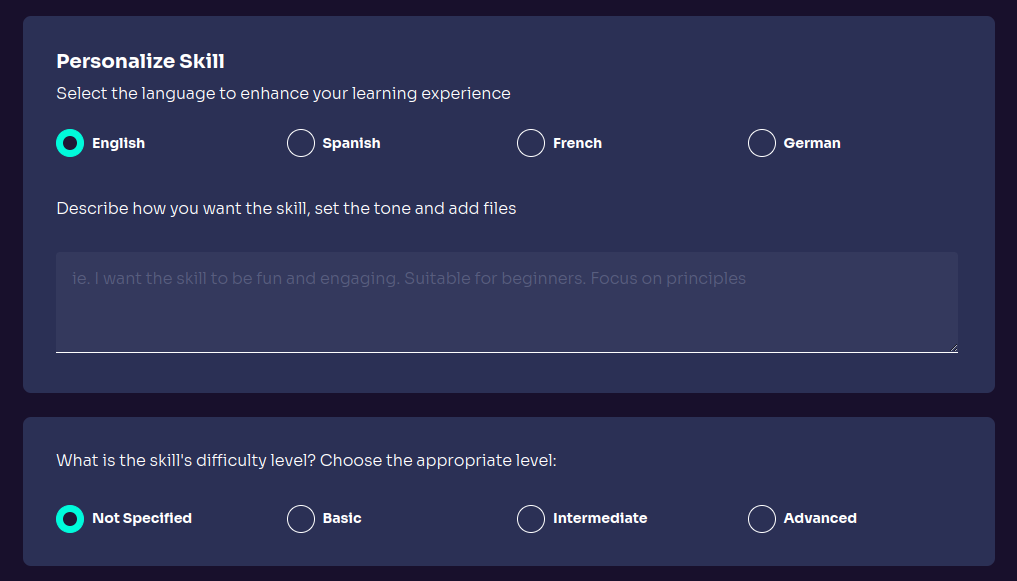Choose Spanish as the skill language
The height and width of the screenshot is (581, 1017).
301,143
